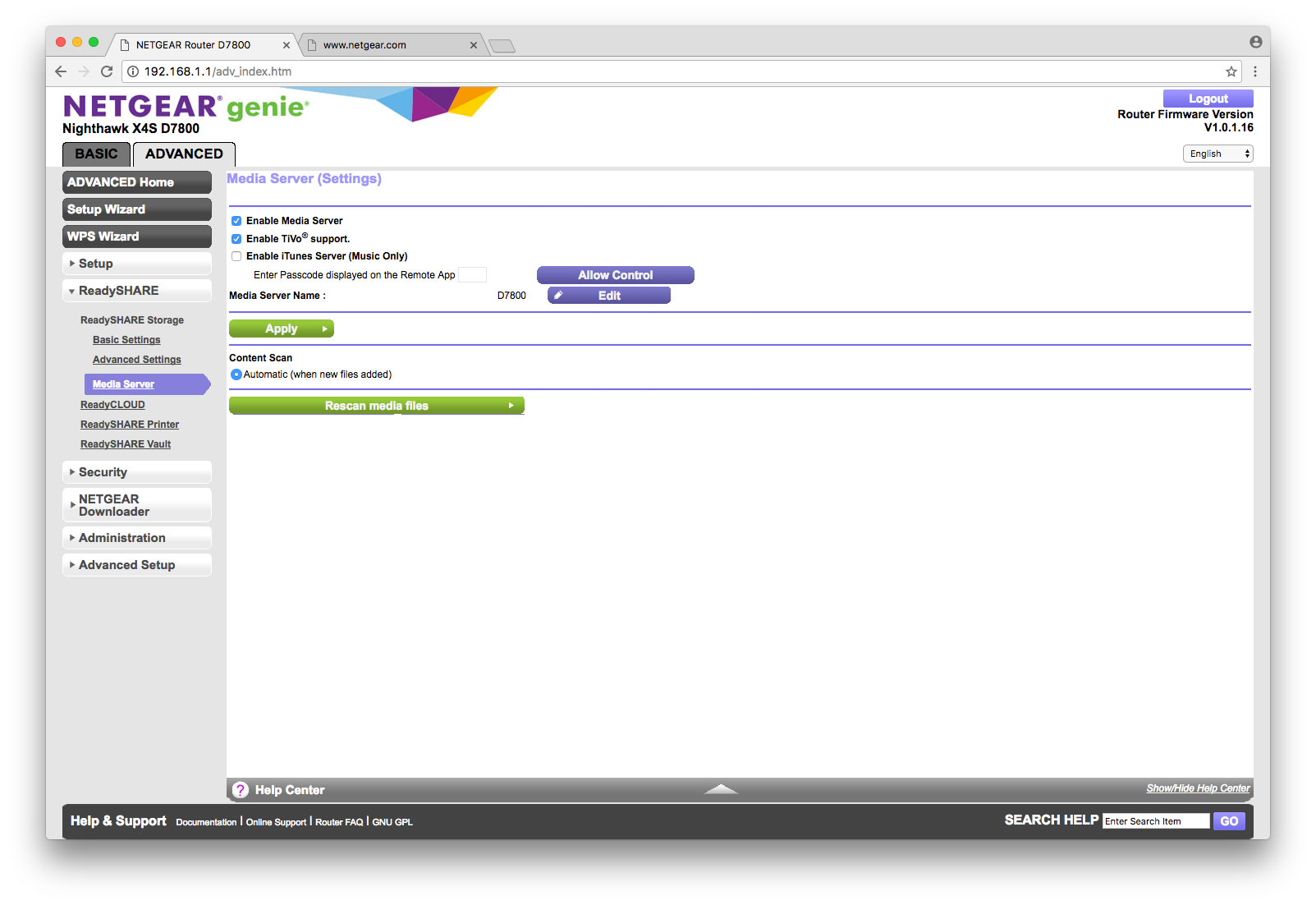Expand the Setup menu section

click(136, 264)
